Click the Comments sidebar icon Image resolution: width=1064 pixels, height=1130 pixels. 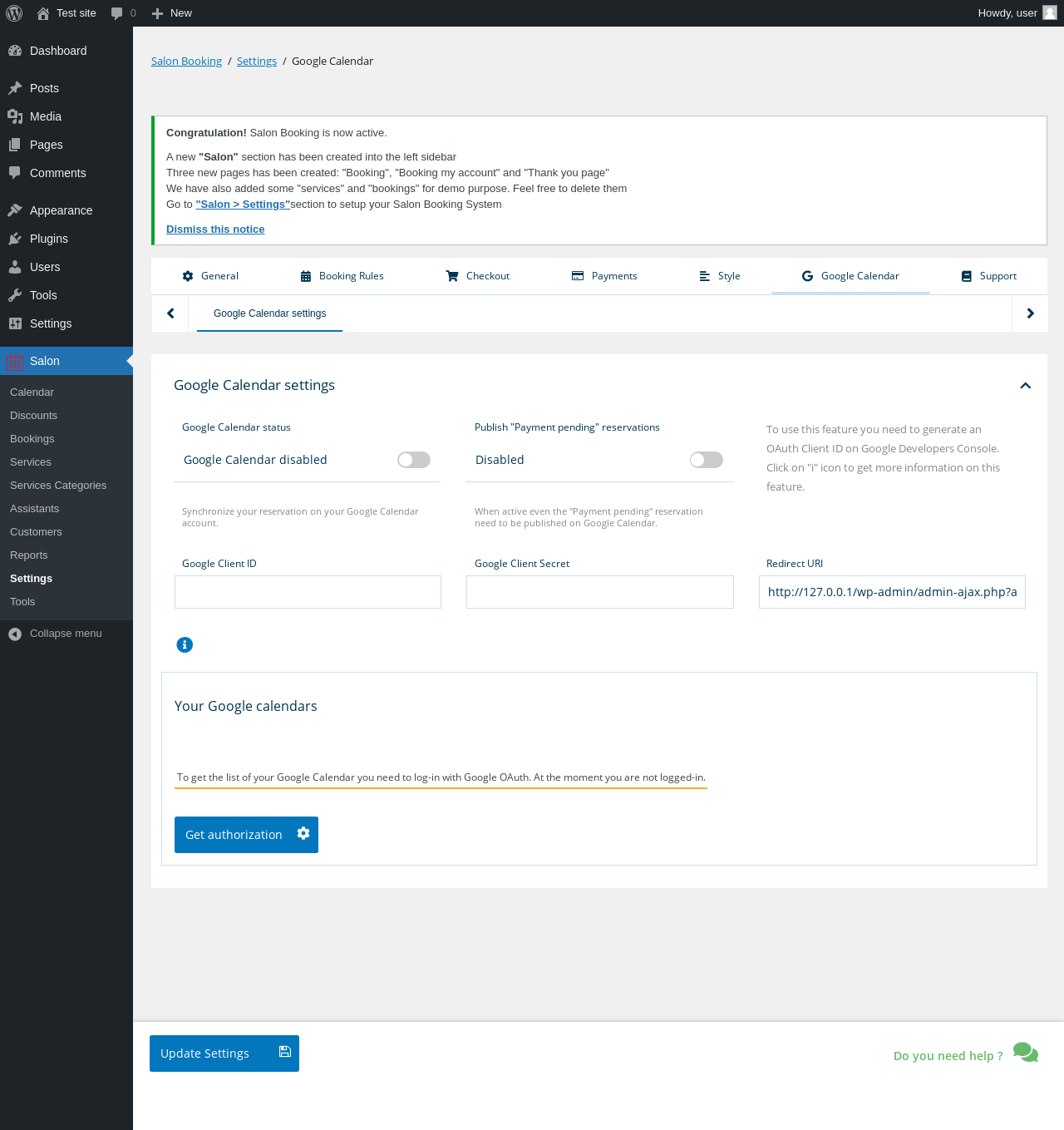(15, 173)
